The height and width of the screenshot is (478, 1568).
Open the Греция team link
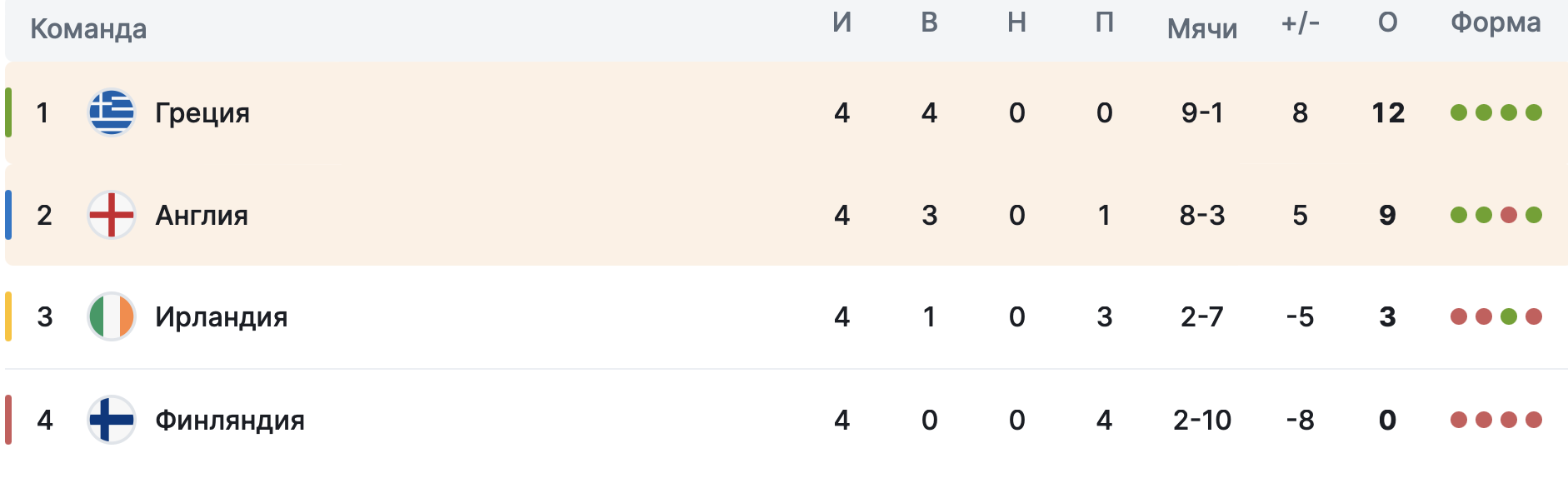coord(202,112)
